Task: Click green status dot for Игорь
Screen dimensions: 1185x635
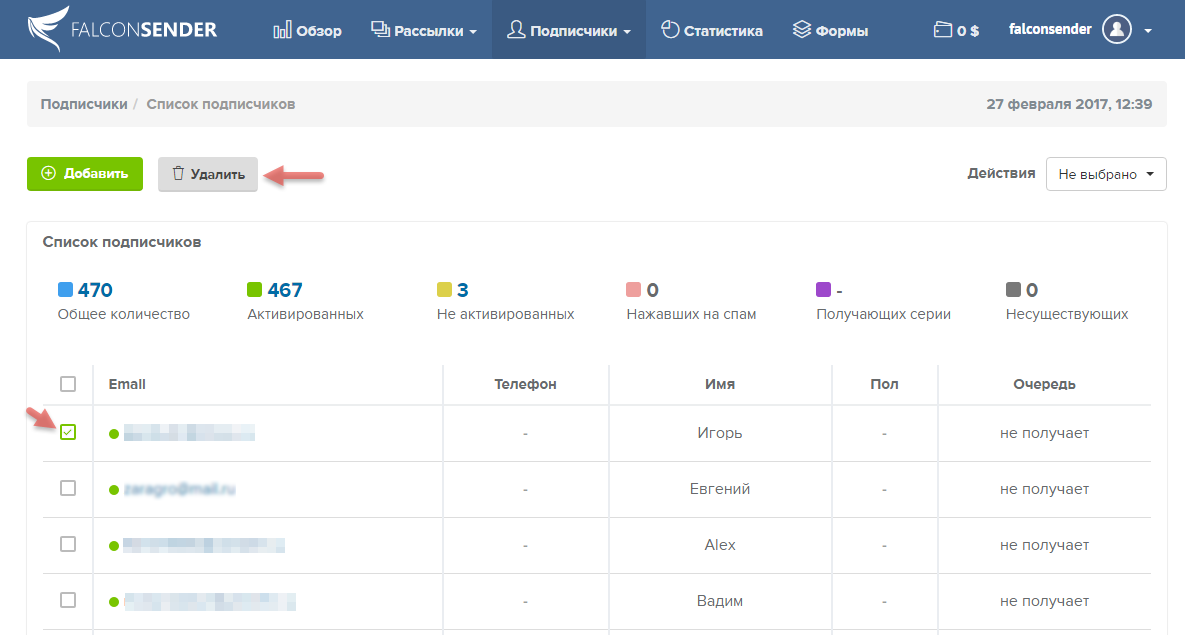Action: [x=114, y=434]
